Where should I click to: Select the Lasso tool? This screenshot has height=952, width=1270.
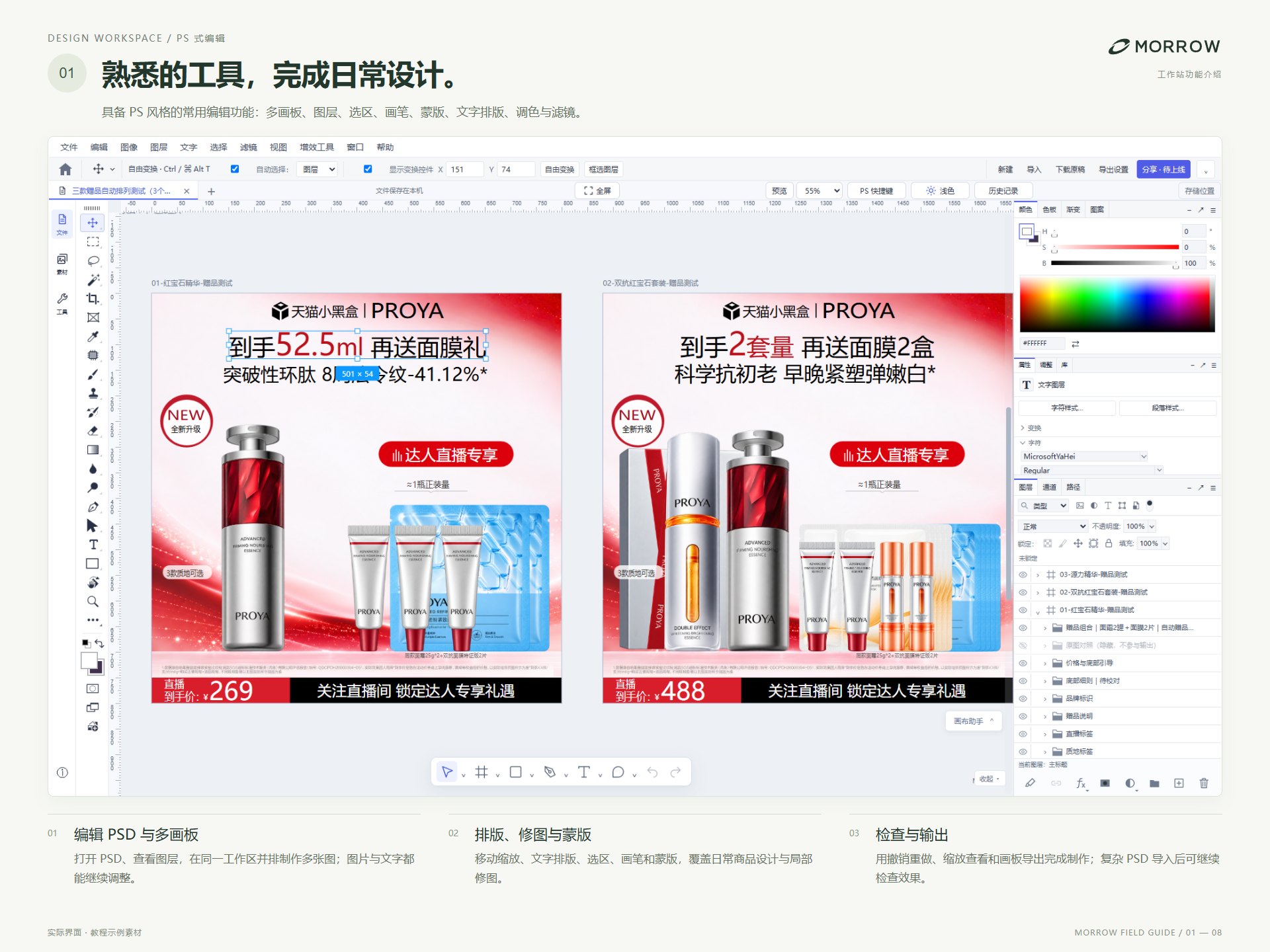pos(93,260)
